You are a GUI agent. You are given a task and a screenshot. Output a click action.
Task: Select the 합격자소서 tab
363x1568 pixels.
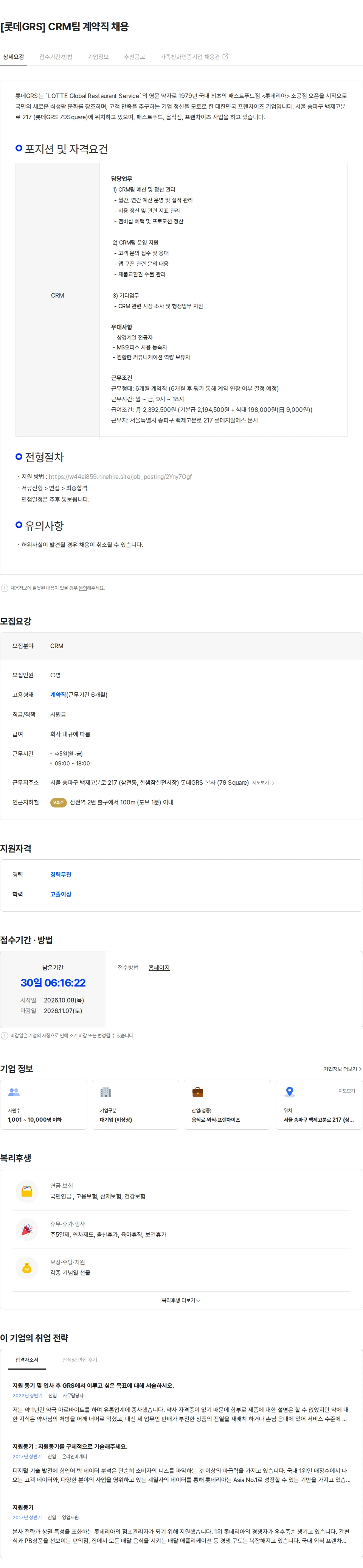(x=27, y=1360)
